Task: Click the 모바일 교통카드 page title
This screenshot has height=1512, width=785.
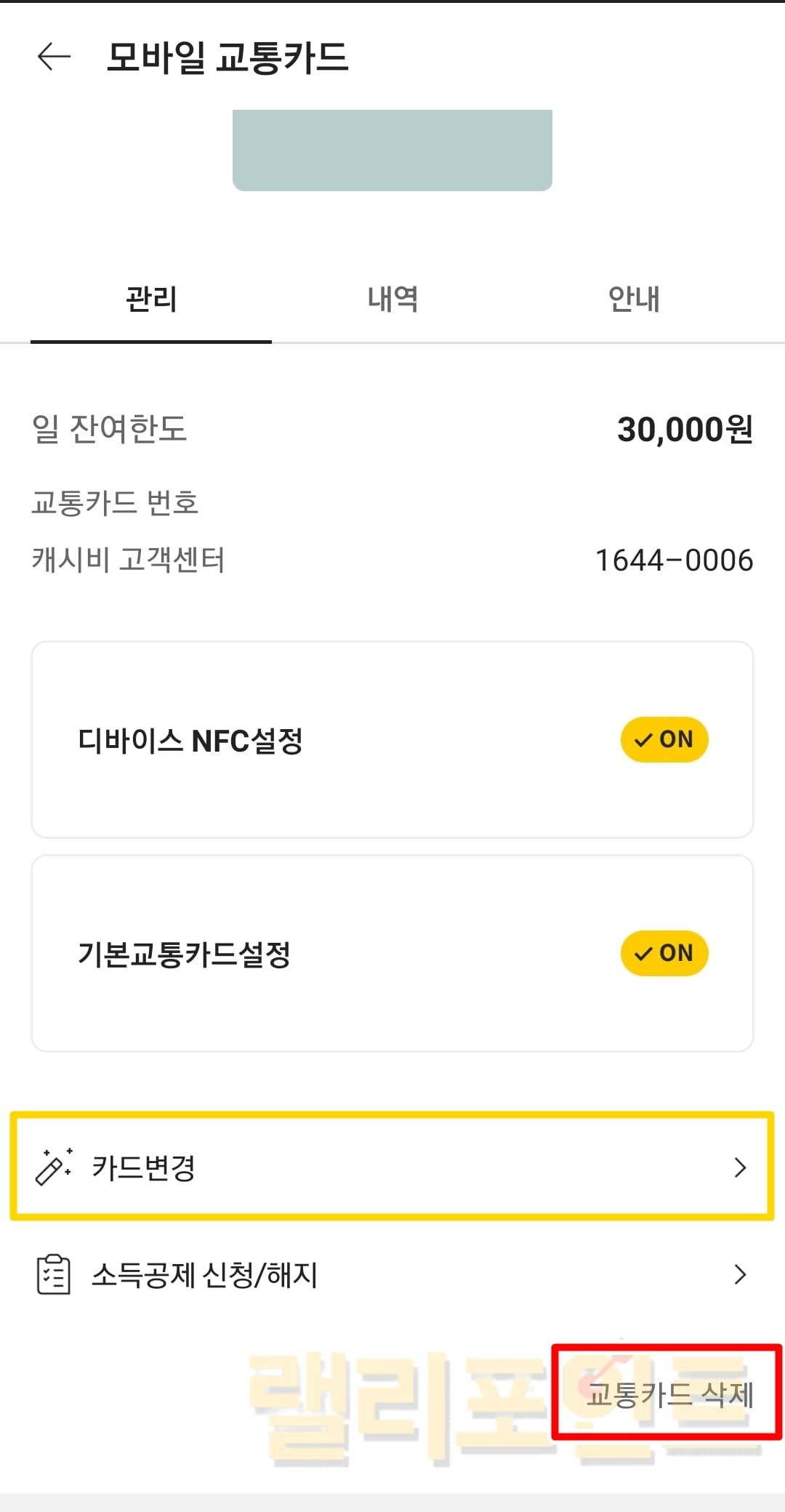Action: [228, 57]
